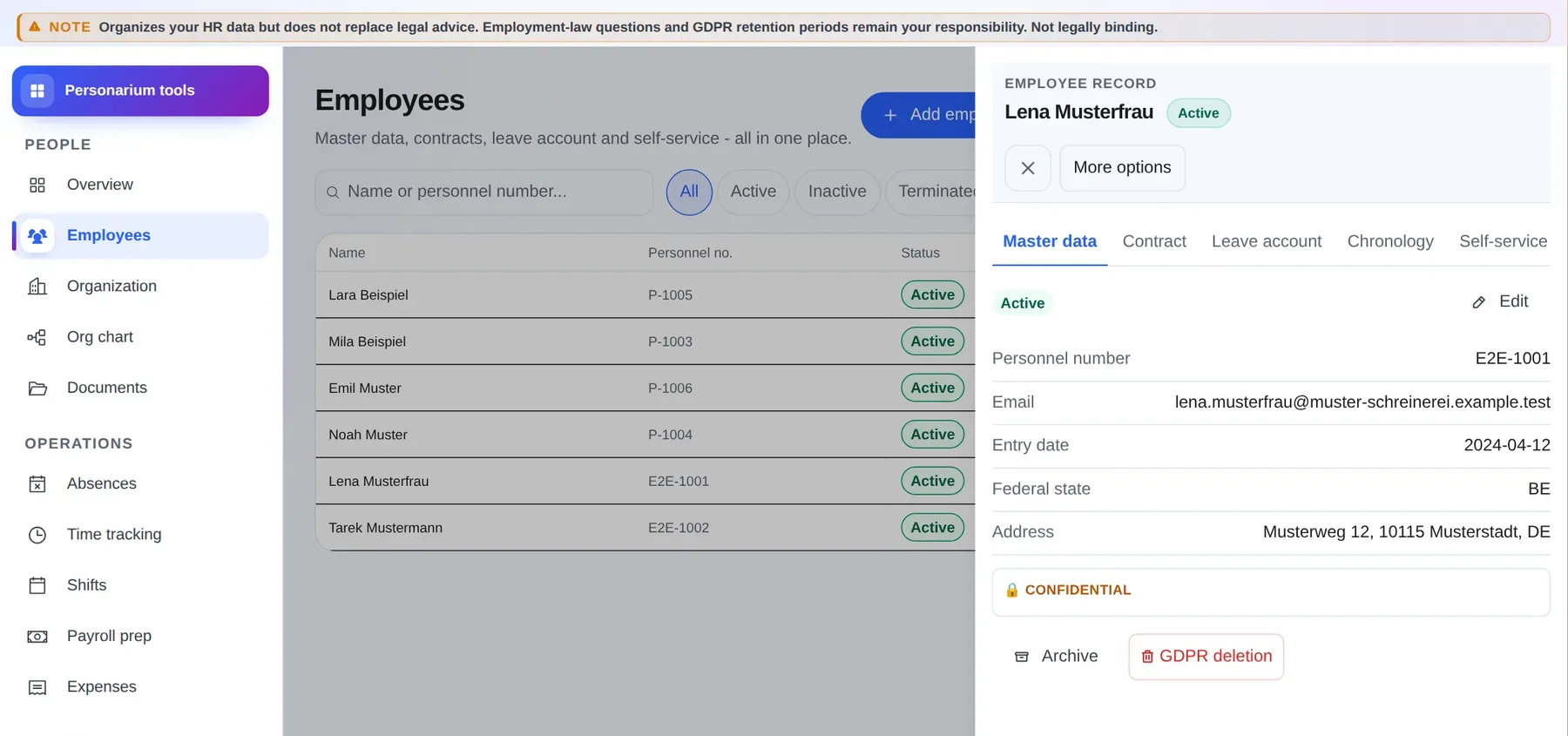Click the pencil icon beside Edit
The height and width of the screenshot is (736, 1568).
pos(1479,302)
